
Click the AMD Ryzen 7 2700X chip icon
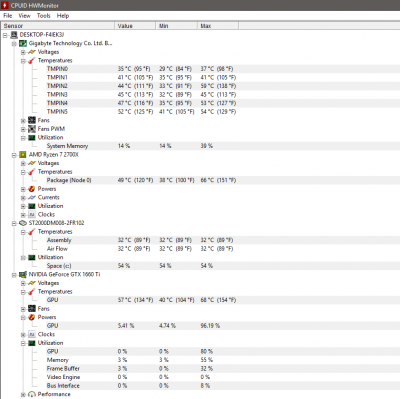[x=23, y=155]
